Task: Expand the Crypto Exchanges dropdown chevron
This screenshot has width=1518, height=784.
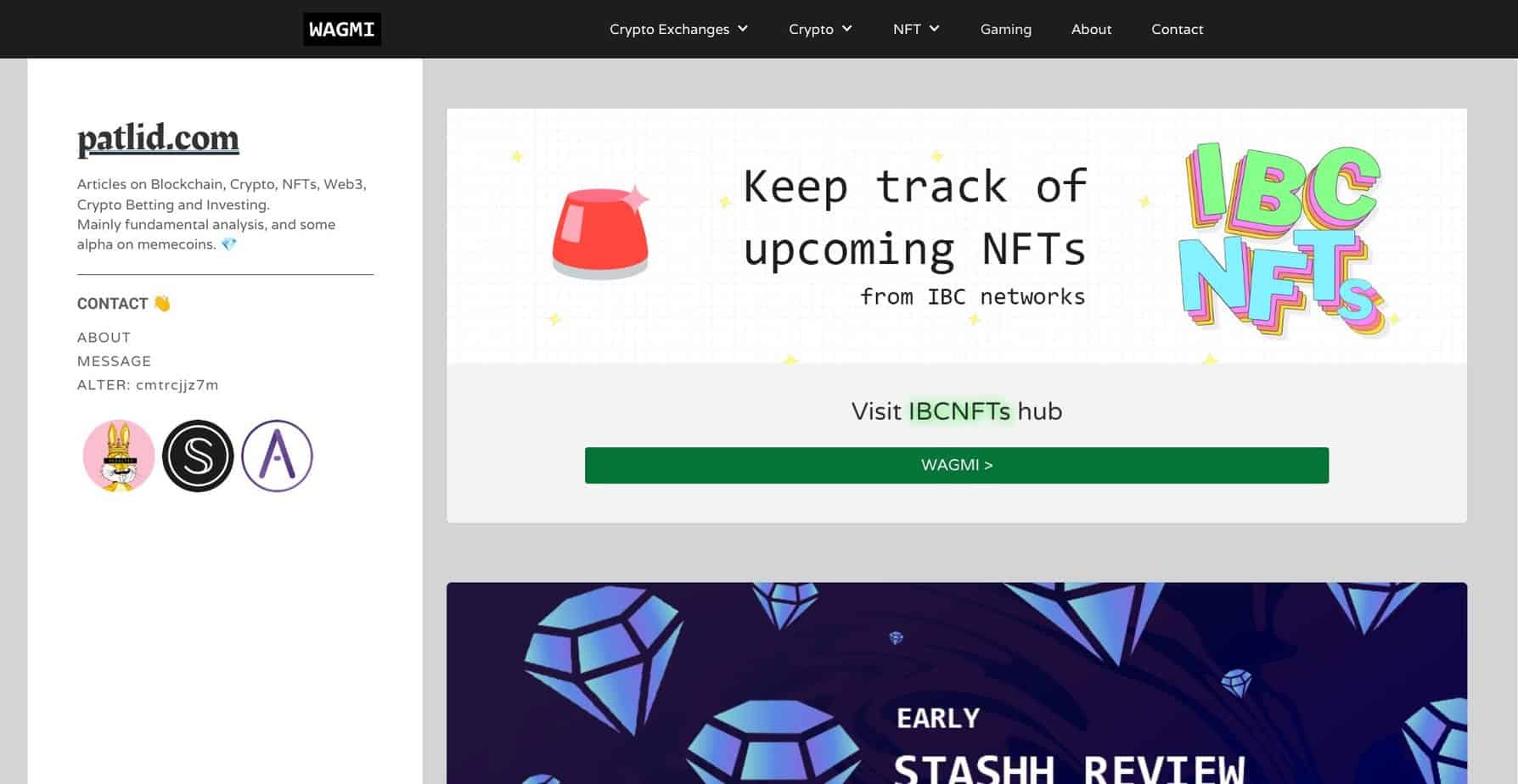Action: pyautogui.click(x=743, y=29)
